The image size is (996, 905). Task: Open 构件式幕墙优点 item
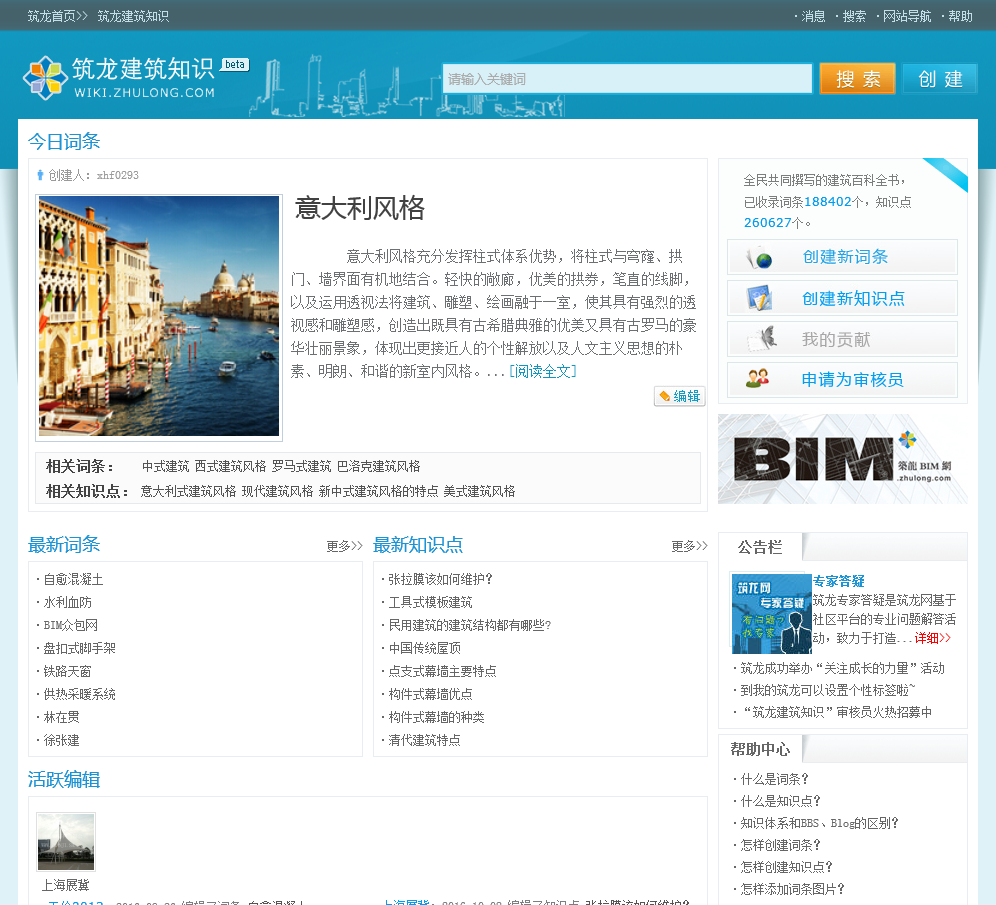430,694
